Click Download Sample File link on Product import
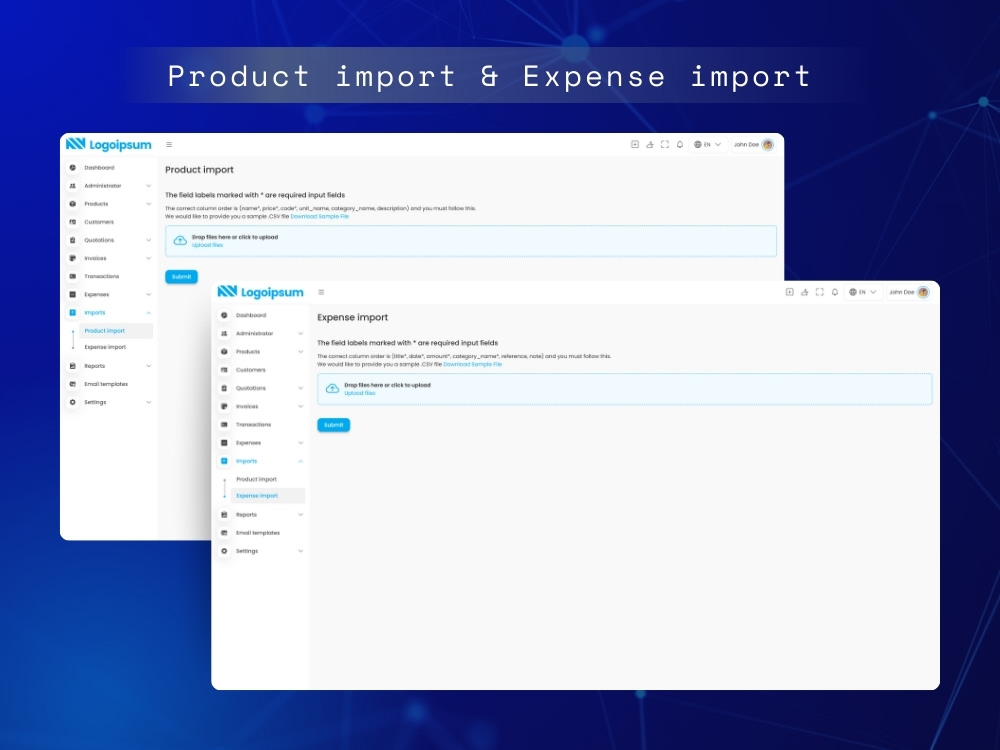The image size is (1000, 750). point(320,217)
